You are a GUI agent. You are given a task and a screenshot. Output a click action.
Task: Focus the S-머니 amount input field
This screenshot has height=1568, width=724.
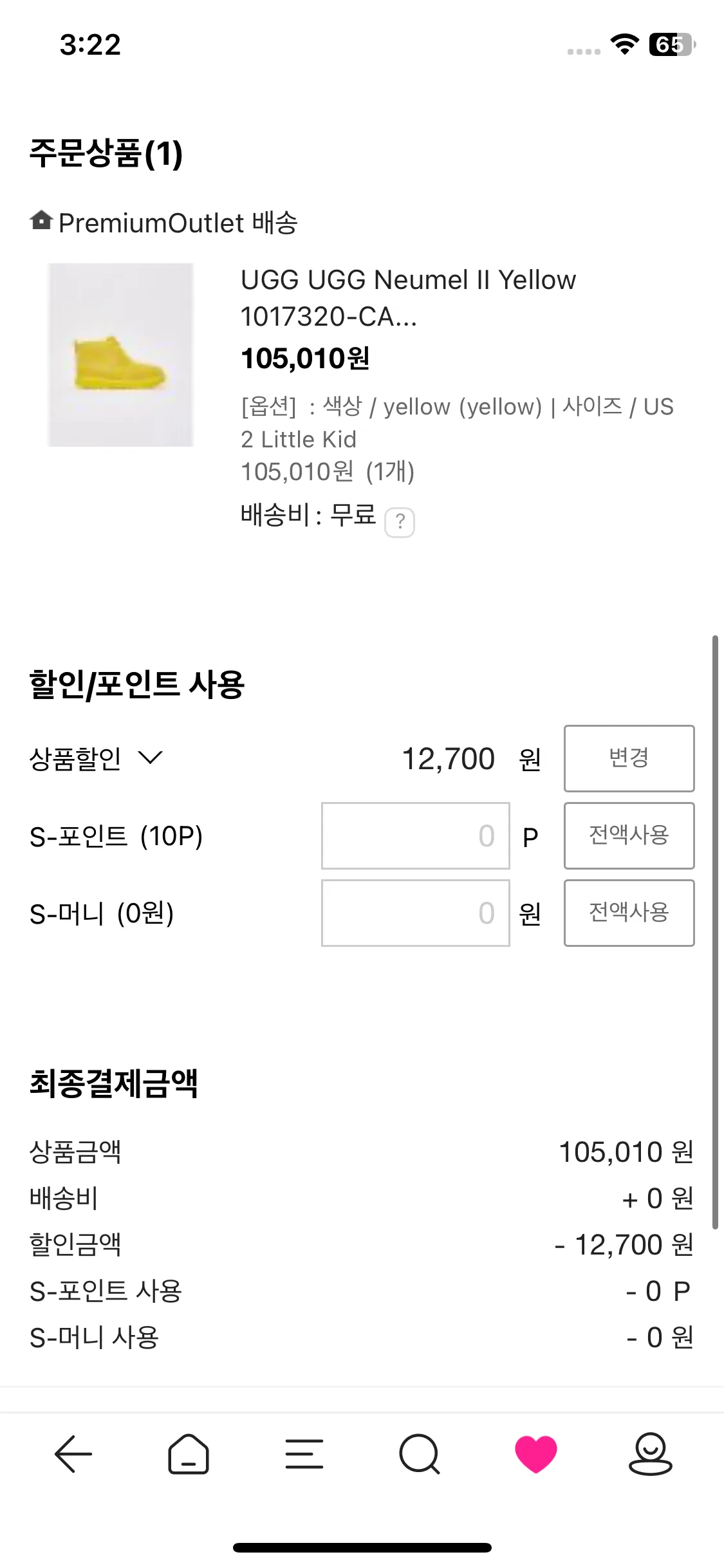[415, 913]
